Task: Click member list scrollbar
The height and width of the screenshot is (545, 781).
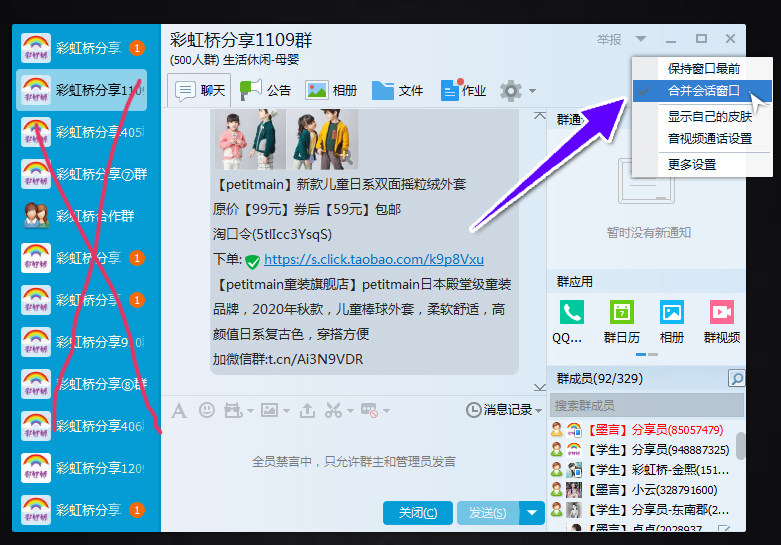Action: [740, 445]
